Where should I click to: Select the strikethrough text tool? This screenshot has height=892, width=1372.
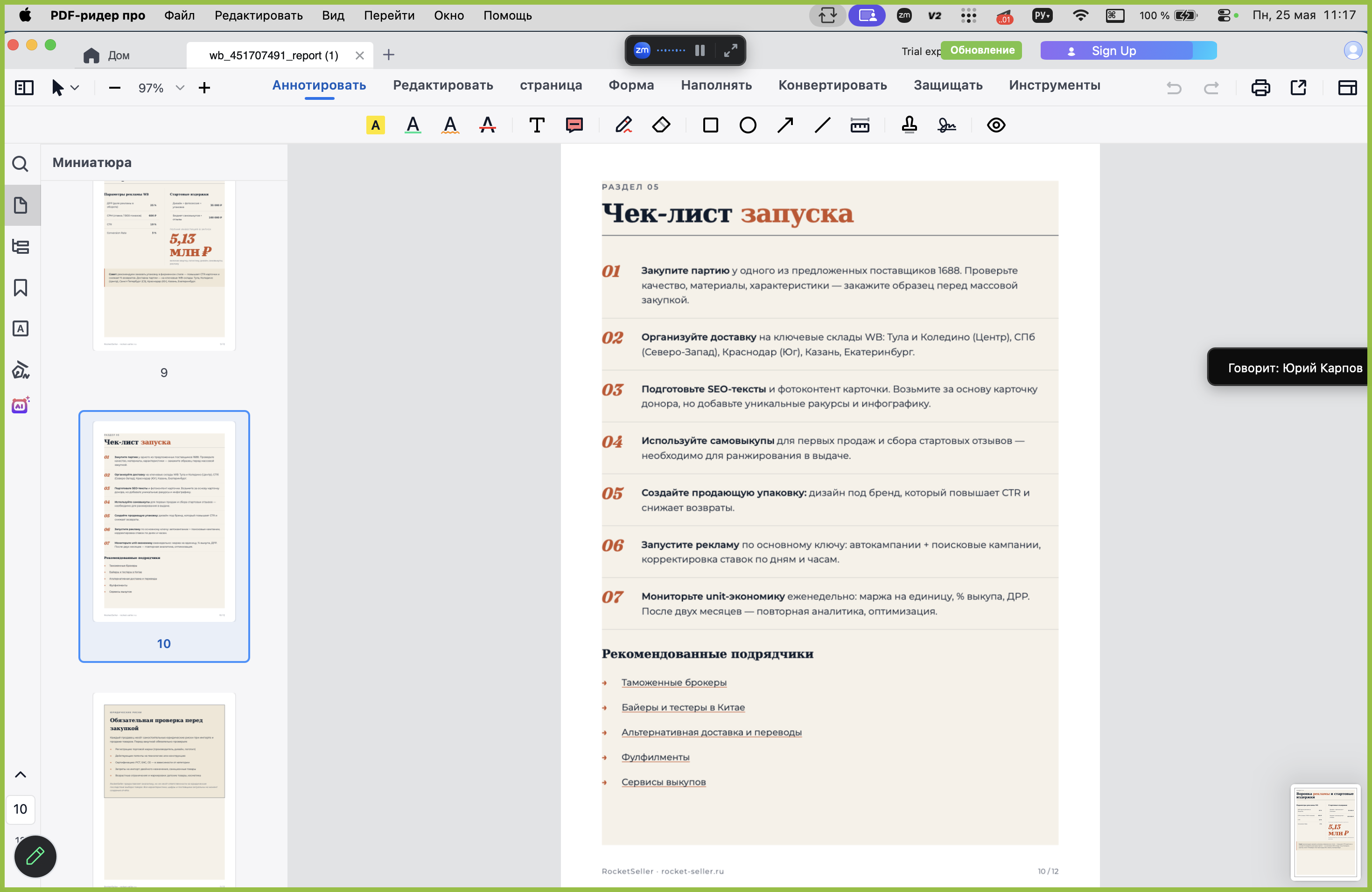(488, 125)
